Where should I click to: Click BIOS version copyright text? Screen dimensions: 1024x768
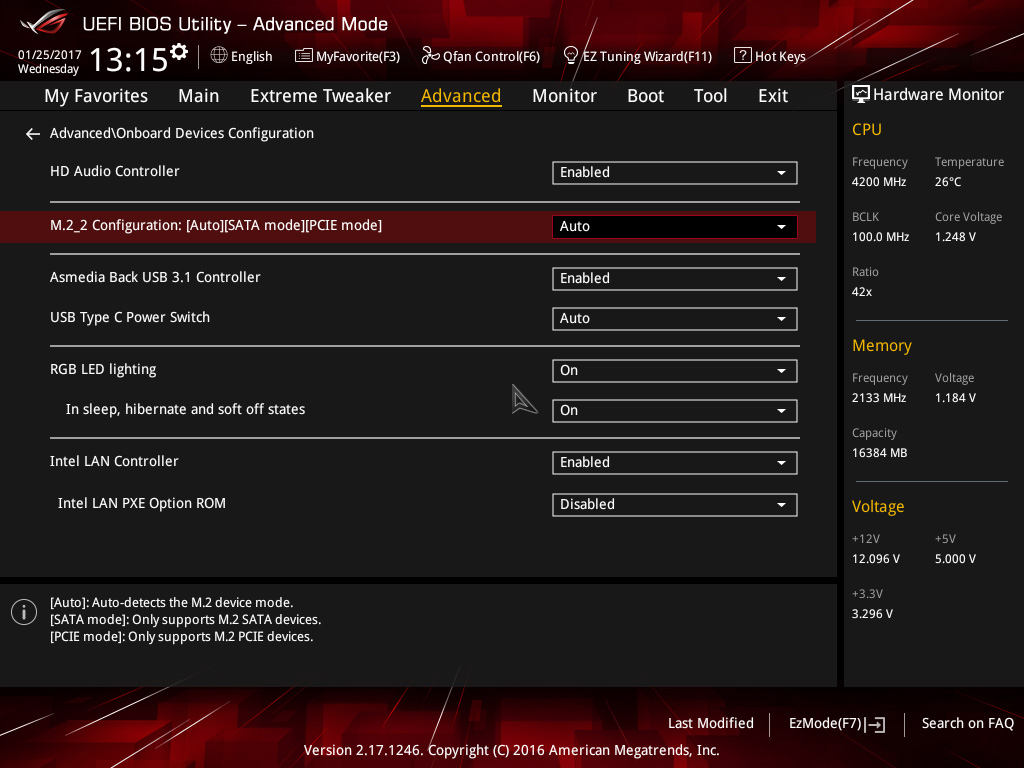pos(511,750)
